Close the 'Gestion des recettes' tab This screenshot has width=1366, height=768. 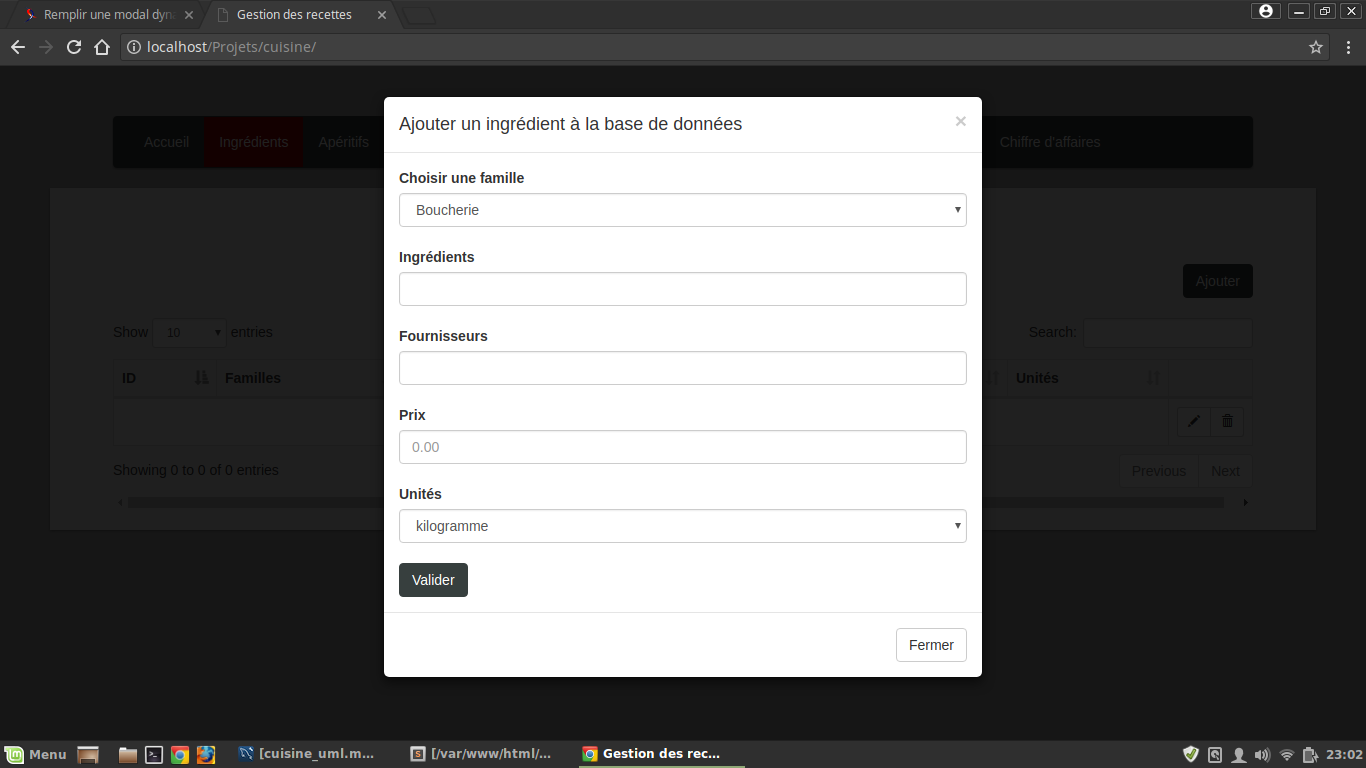click(x=381, y=15)
